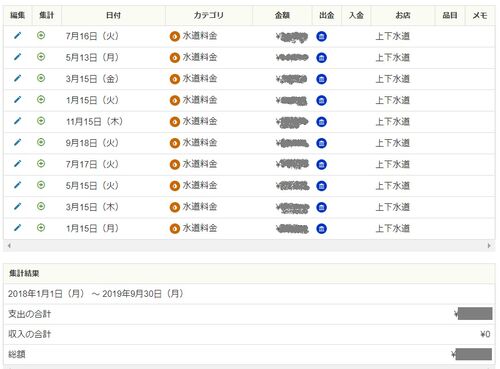Toggle aggregate icon on 1月15日 (火) row
The width and height of the screenshot is (500, 369).
[41, 100]
